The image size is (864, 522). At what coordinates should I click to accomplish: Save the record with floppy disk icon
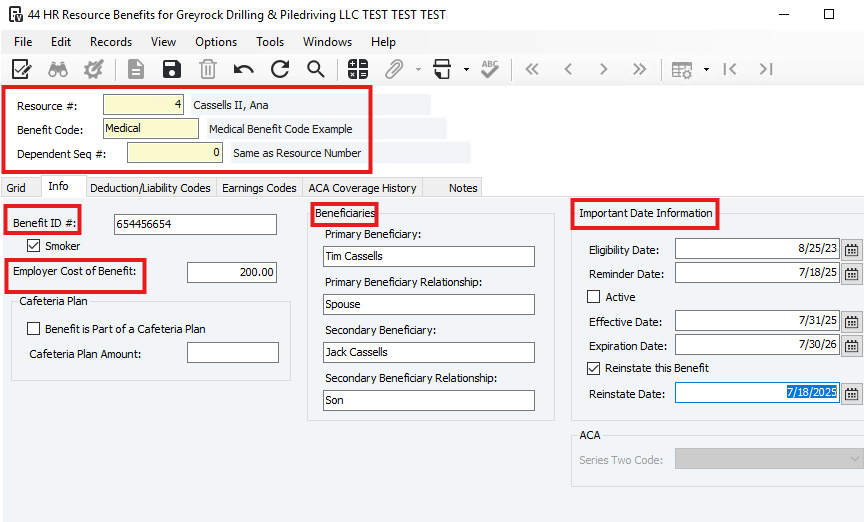pos(172,69)
